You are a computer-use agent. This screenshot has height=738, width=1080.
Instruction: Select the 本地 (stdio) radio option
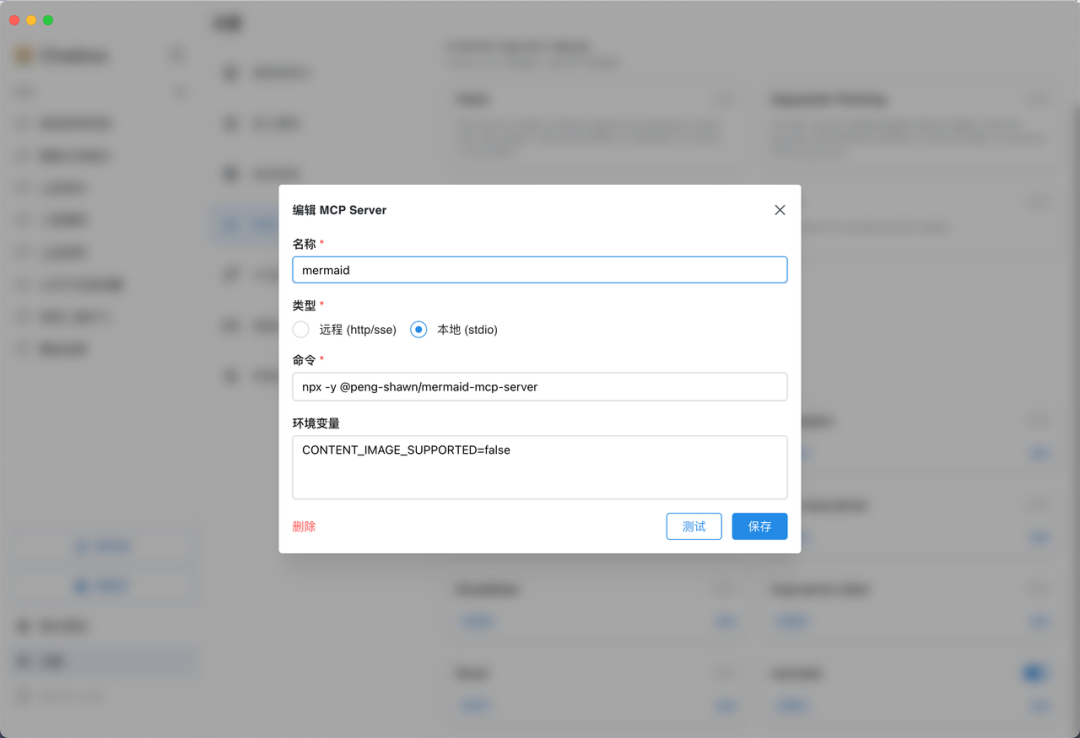[x=419, y=329]
